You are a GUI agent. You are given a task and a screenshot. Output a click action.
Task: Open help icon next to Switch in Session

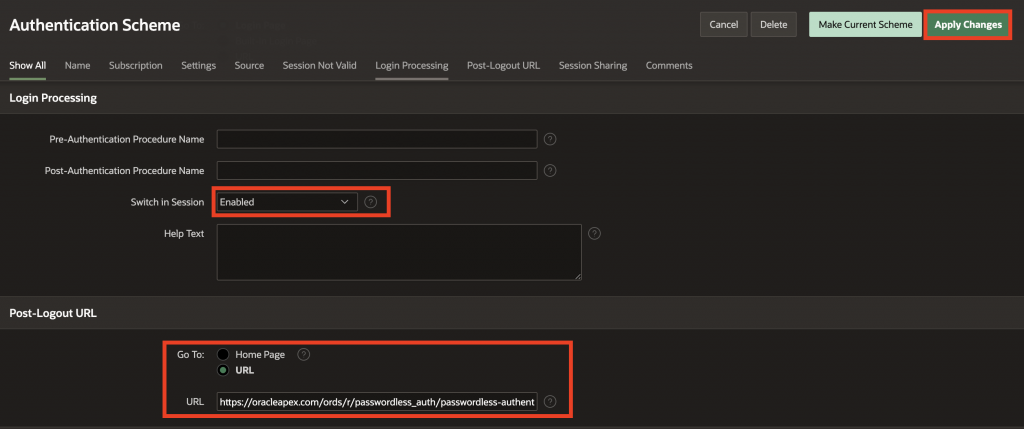(x=370, y=202)
